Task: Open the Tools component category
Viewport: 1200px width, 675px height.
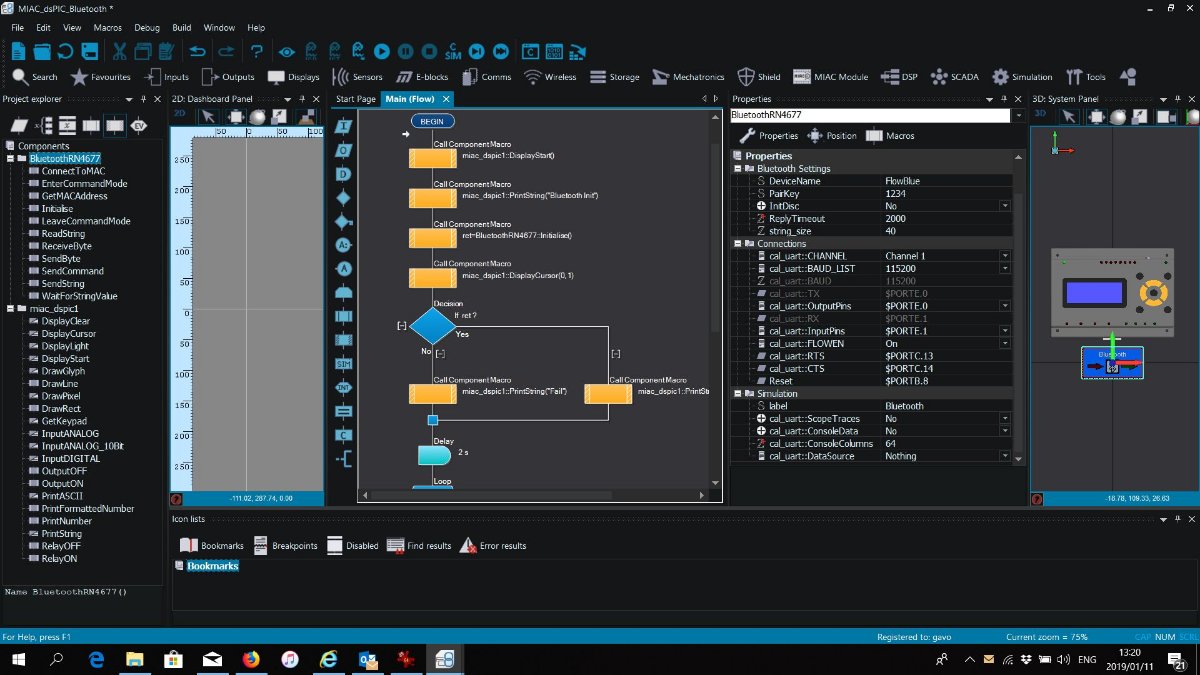Action: 1086,77
